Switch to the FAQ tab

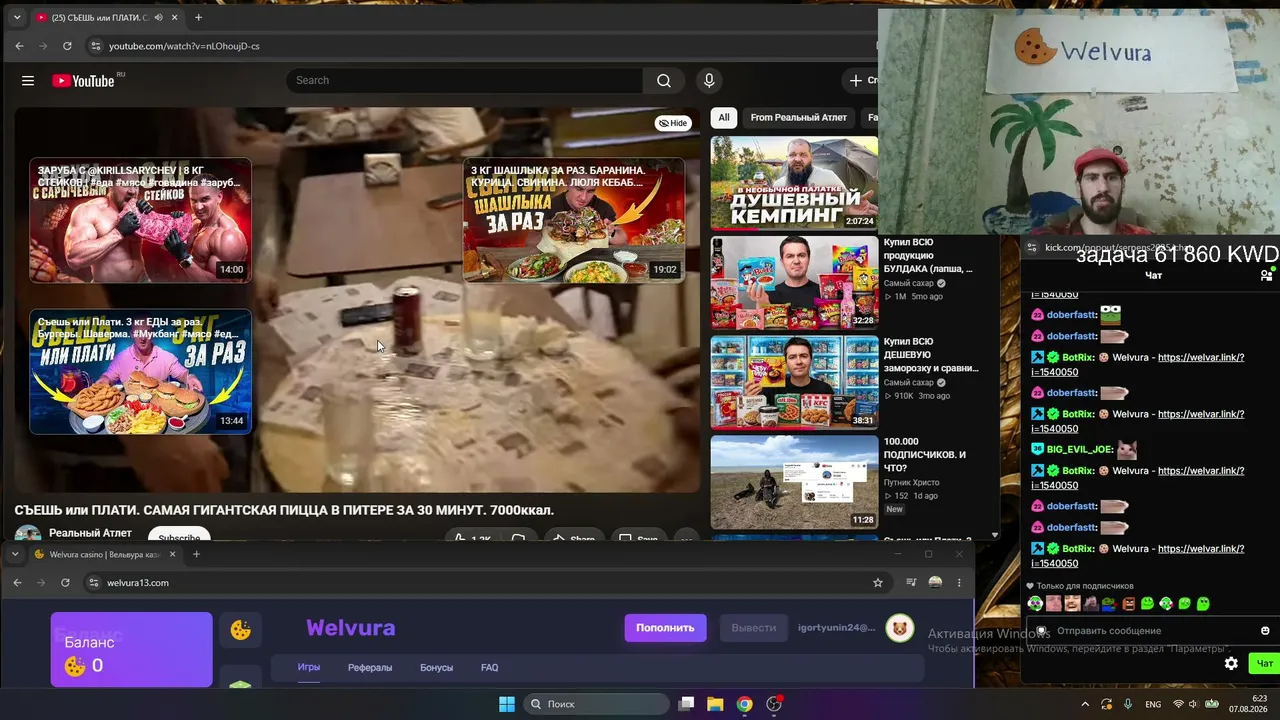(489, 668)
